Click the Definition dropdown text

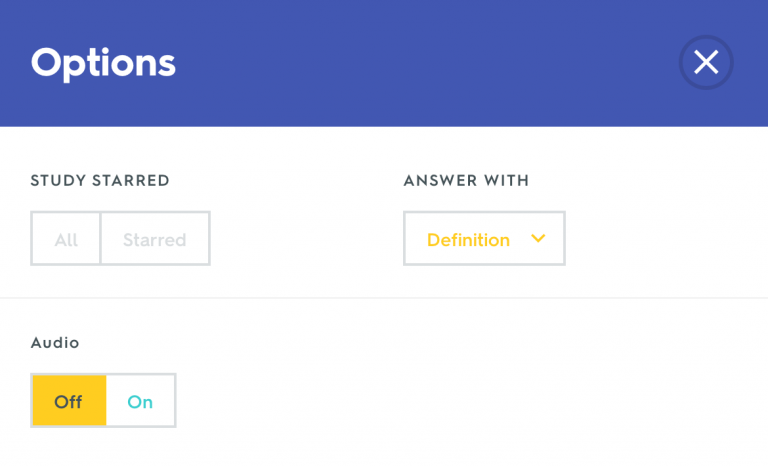pyautogui.click(x=468, y=240)
